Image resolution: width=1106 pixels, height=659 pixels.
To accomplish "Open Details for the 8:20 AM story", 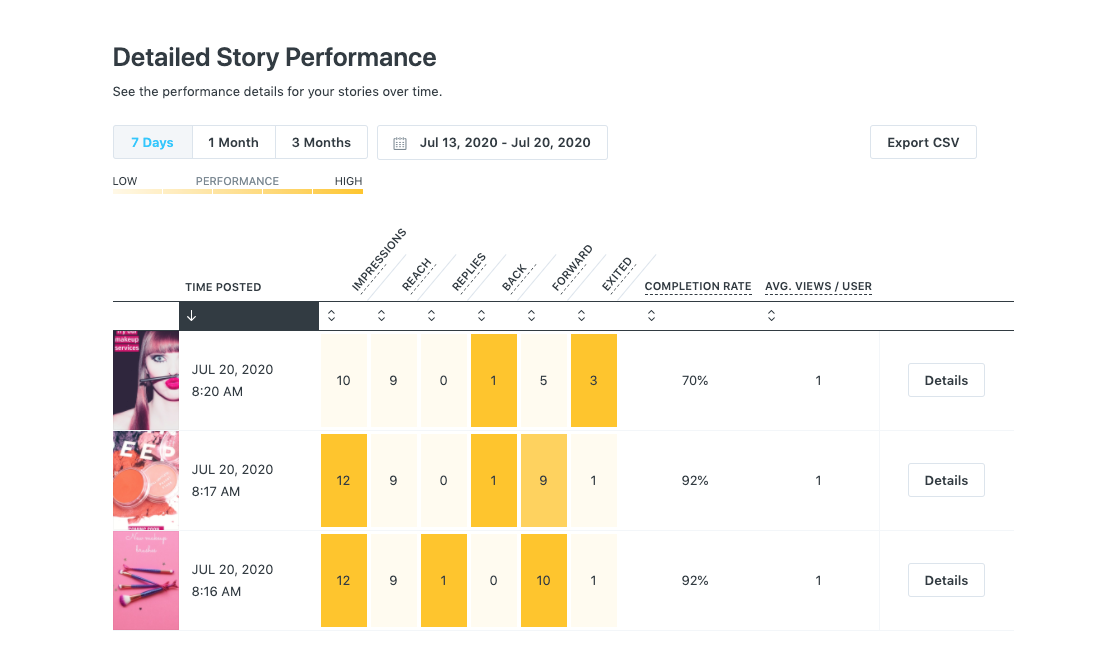I will [946, 380].
